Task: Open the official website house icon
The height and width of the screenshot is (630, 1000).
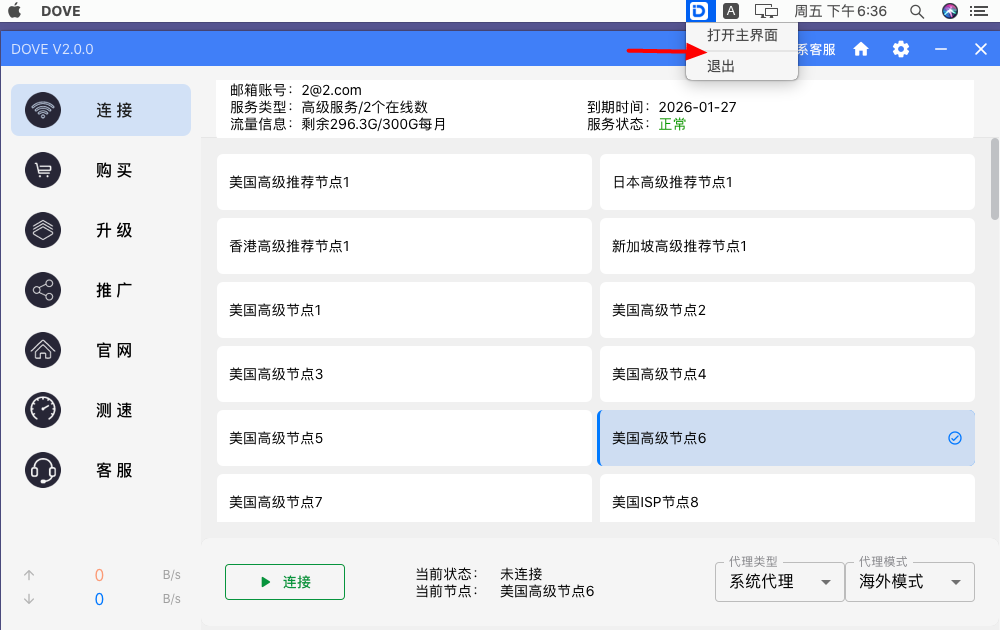Action: point(43,350)
